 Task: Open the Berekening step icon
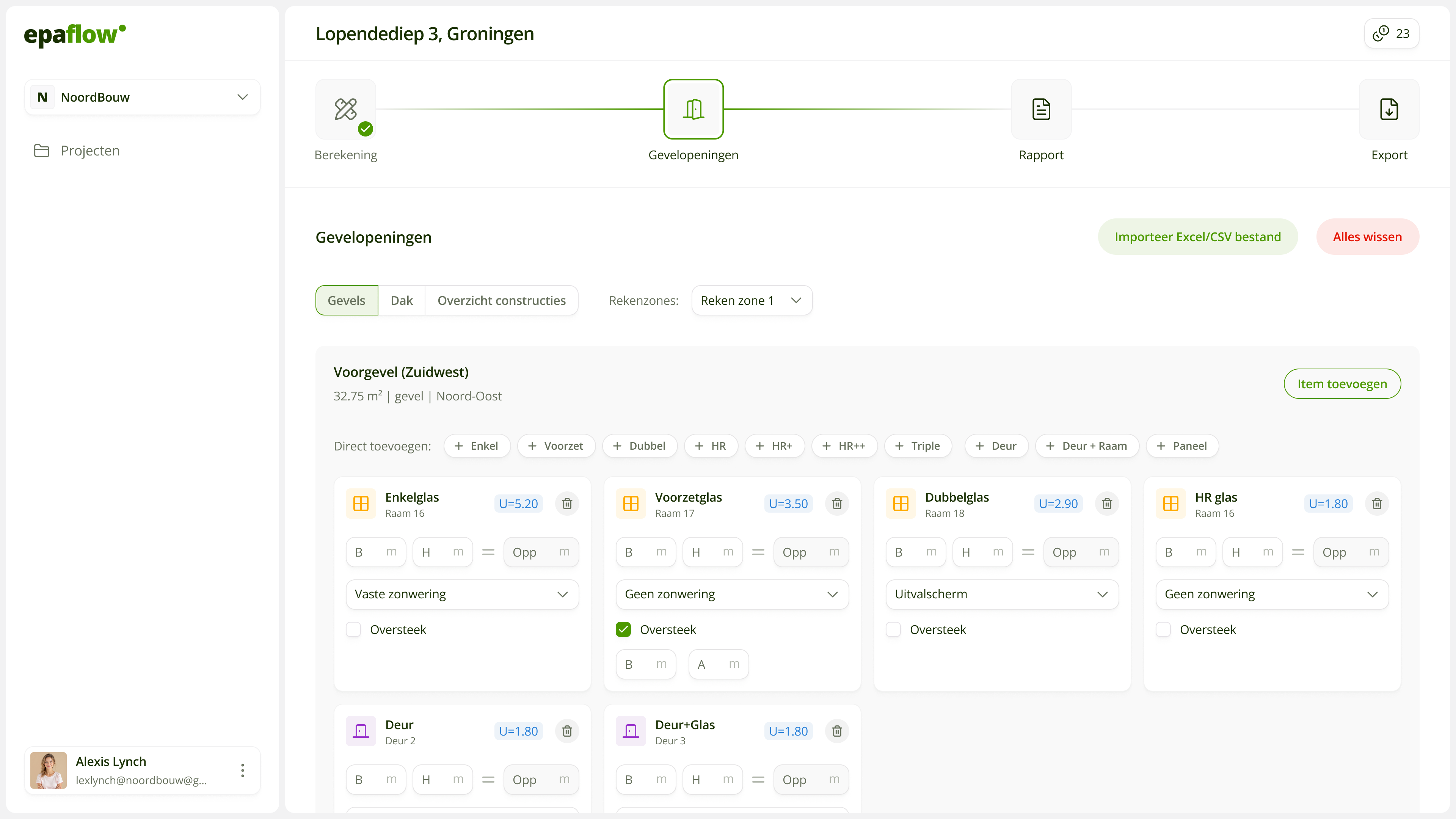(345, 109)
